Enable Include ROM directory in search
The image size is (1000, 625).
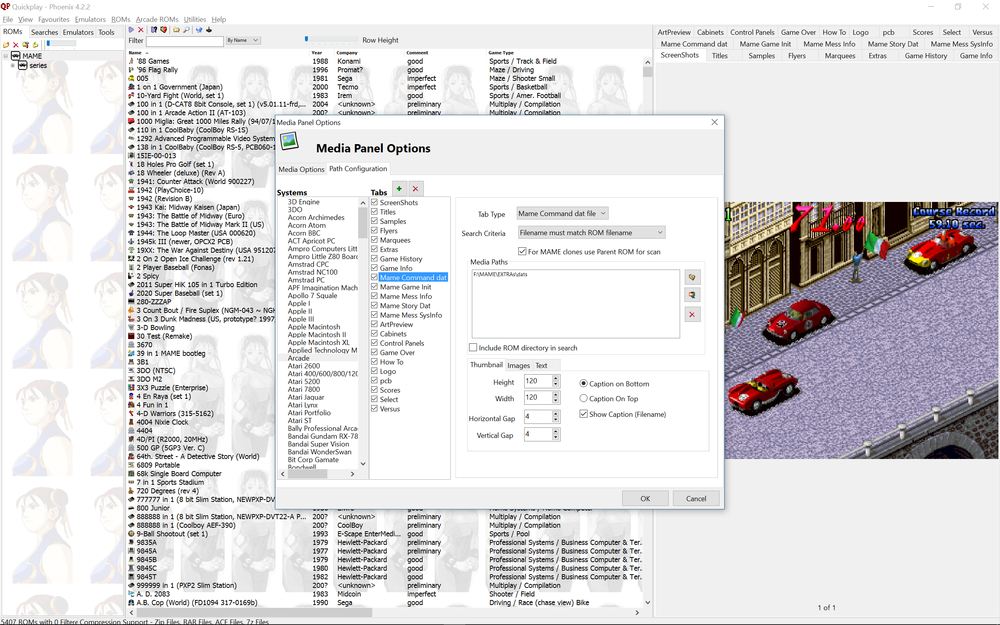(474, 348)
